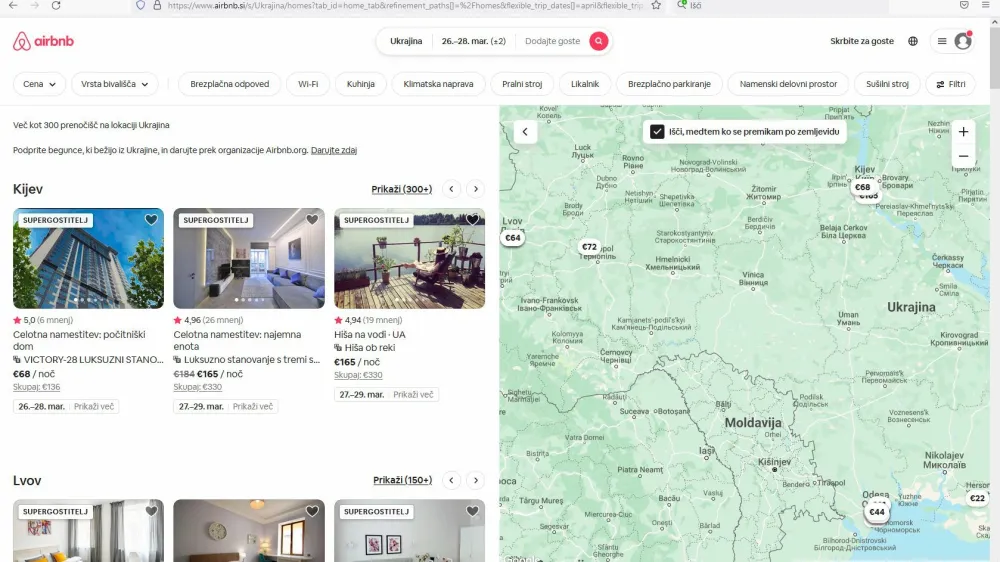Expand Prikaži več on Luksuzno stanovanje
This screenshot has width=1000, height=562.
pyautogui.click(x=253, y=406)
